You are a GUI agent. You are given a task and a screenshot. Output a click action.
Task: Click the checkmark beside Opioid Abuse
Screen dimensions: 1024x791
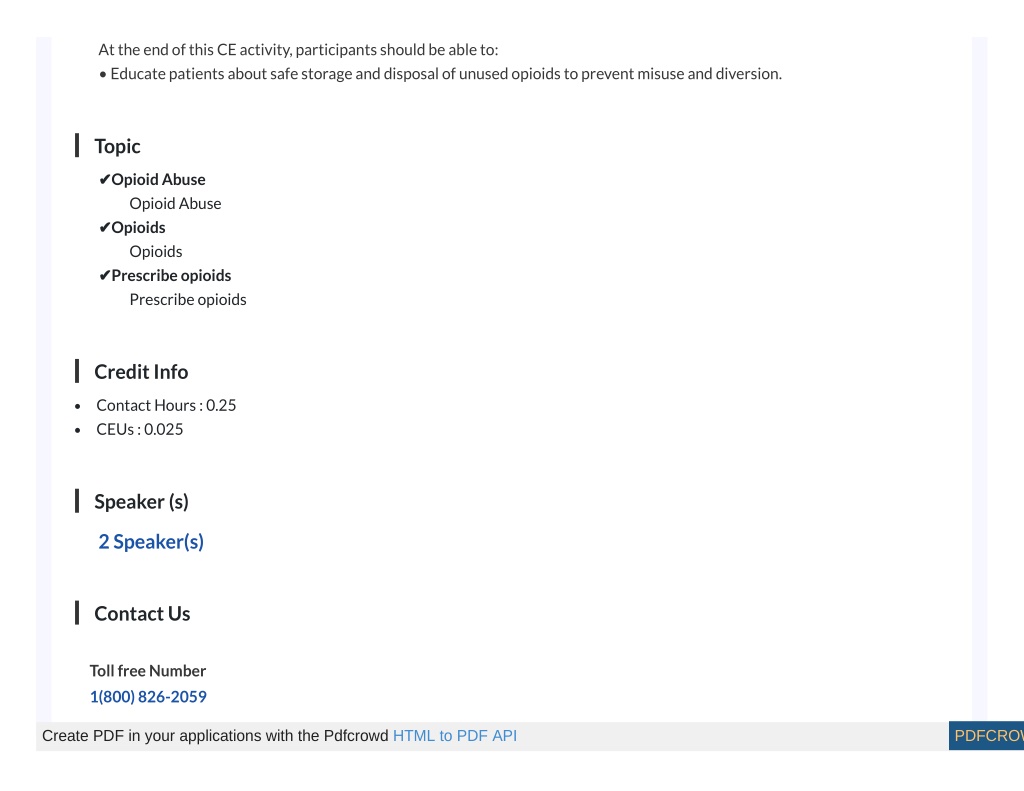104,180
